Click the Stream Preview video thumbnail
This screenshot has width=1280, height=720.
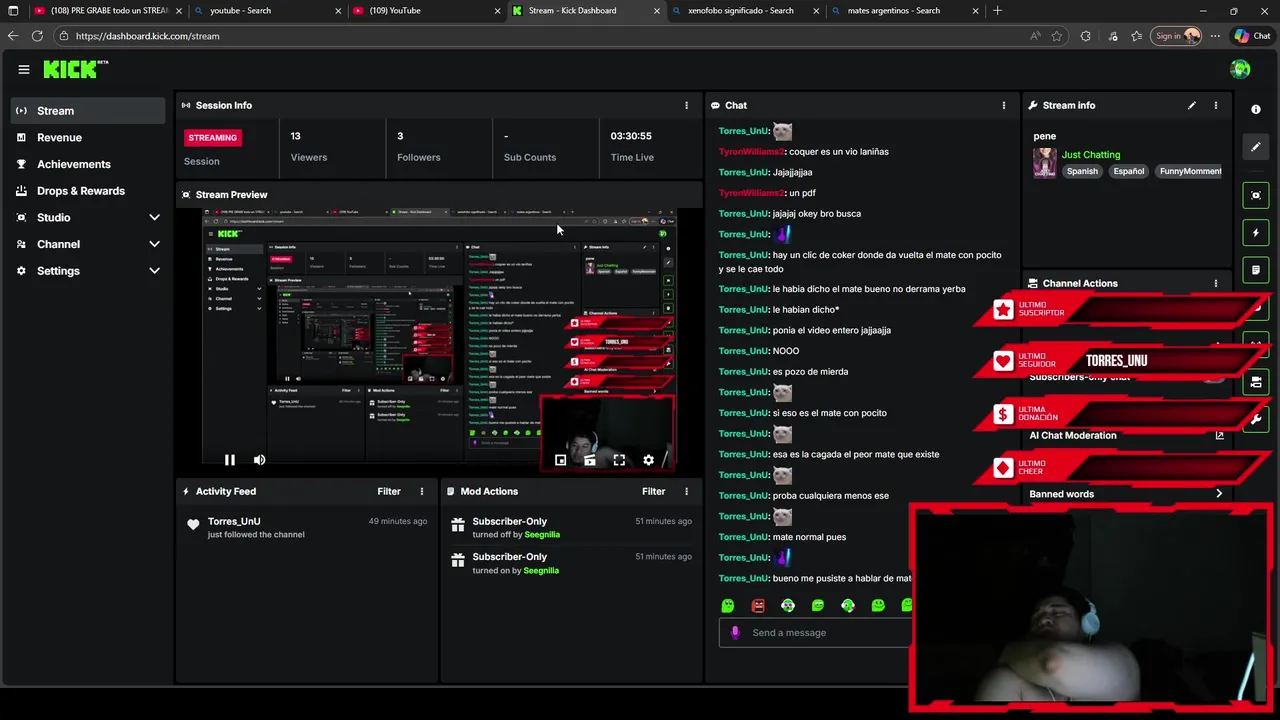tap(439, 338)
